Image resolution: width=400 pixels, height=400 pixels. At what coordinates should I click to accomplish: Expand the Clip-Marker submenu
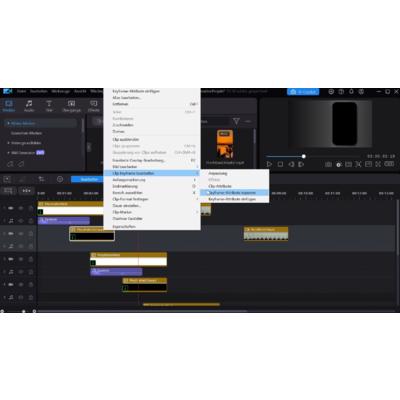pyautogui.click(x=152, y=212)
